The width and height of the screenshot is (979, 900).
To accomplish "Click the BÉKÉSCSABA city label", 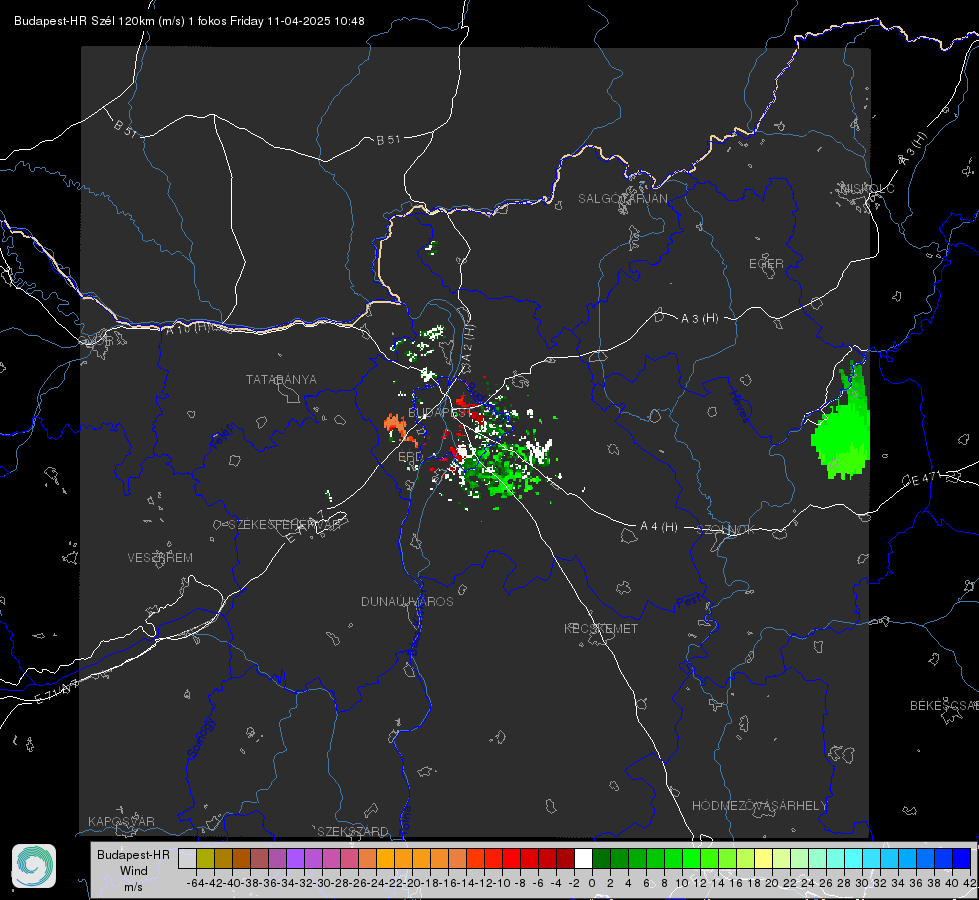I will tap(944, 705).
